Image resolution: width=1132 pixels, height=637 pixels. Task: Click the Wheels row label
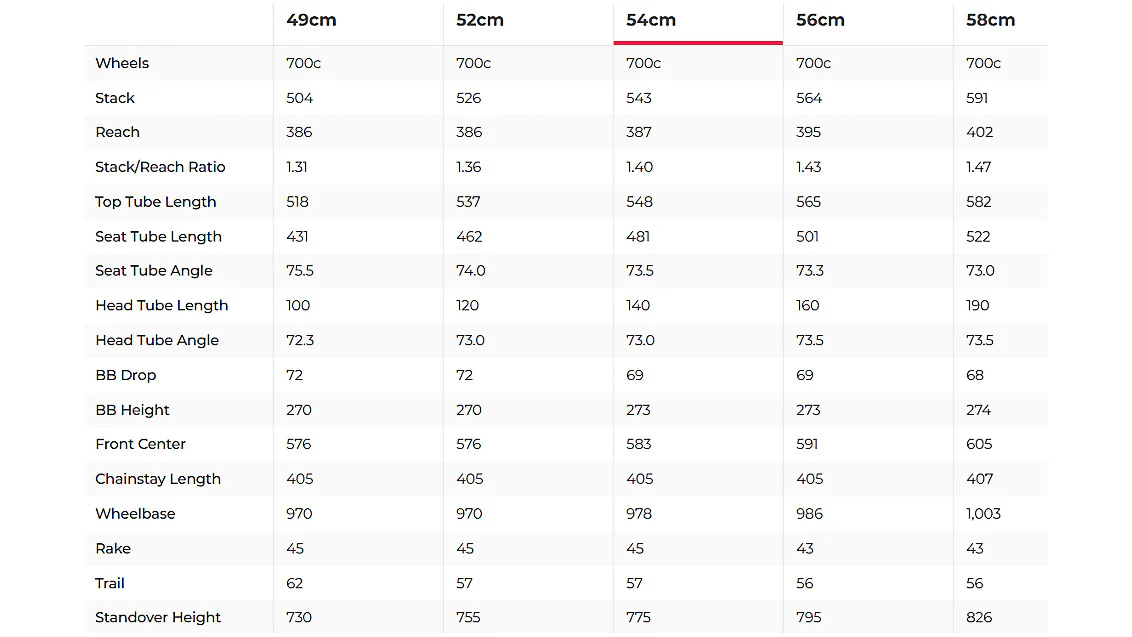pyautogui.click(x=122, y=63)
